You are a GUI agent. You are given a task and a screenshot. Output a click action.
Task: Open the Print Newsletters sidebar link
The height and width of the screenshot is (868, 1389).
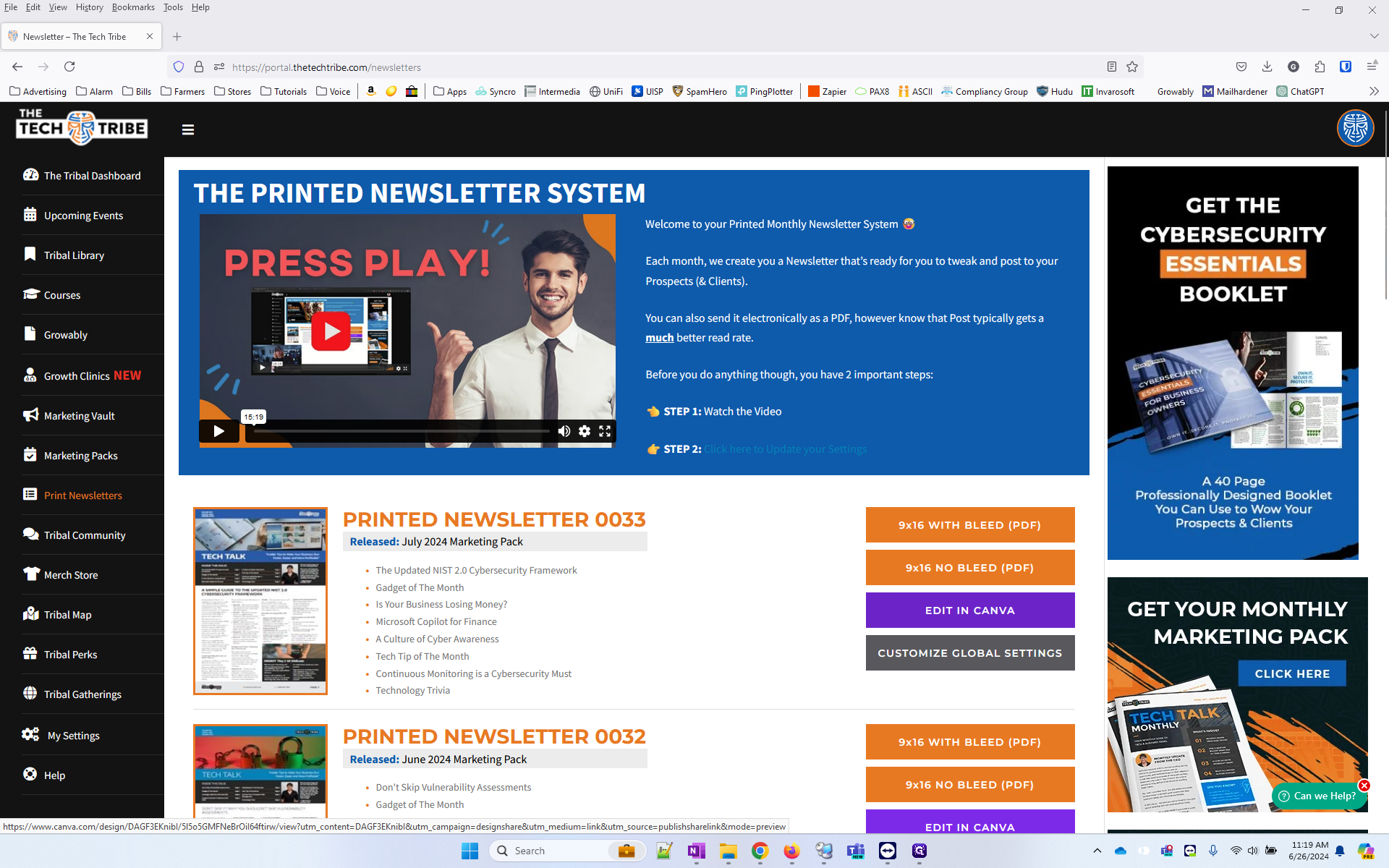[x=83, y=495]
